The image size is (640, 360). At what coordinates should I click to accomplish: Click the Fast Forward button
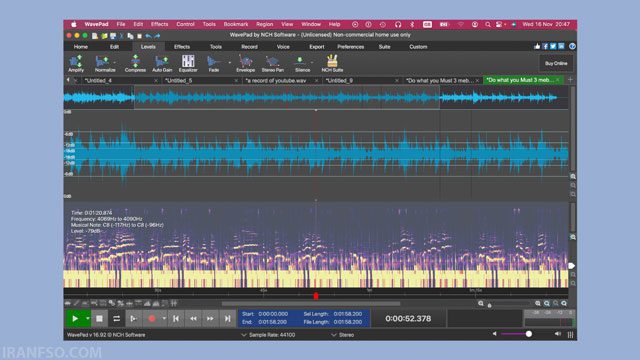point(210,318)
